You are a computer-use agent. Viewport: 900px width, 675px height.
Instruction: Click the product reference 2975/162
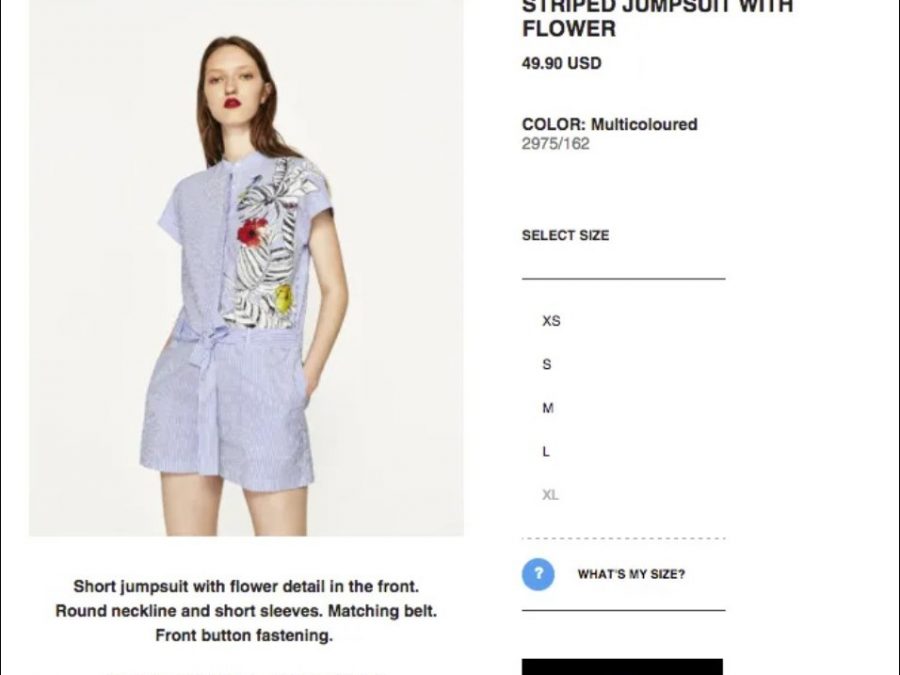pos(556,143)
